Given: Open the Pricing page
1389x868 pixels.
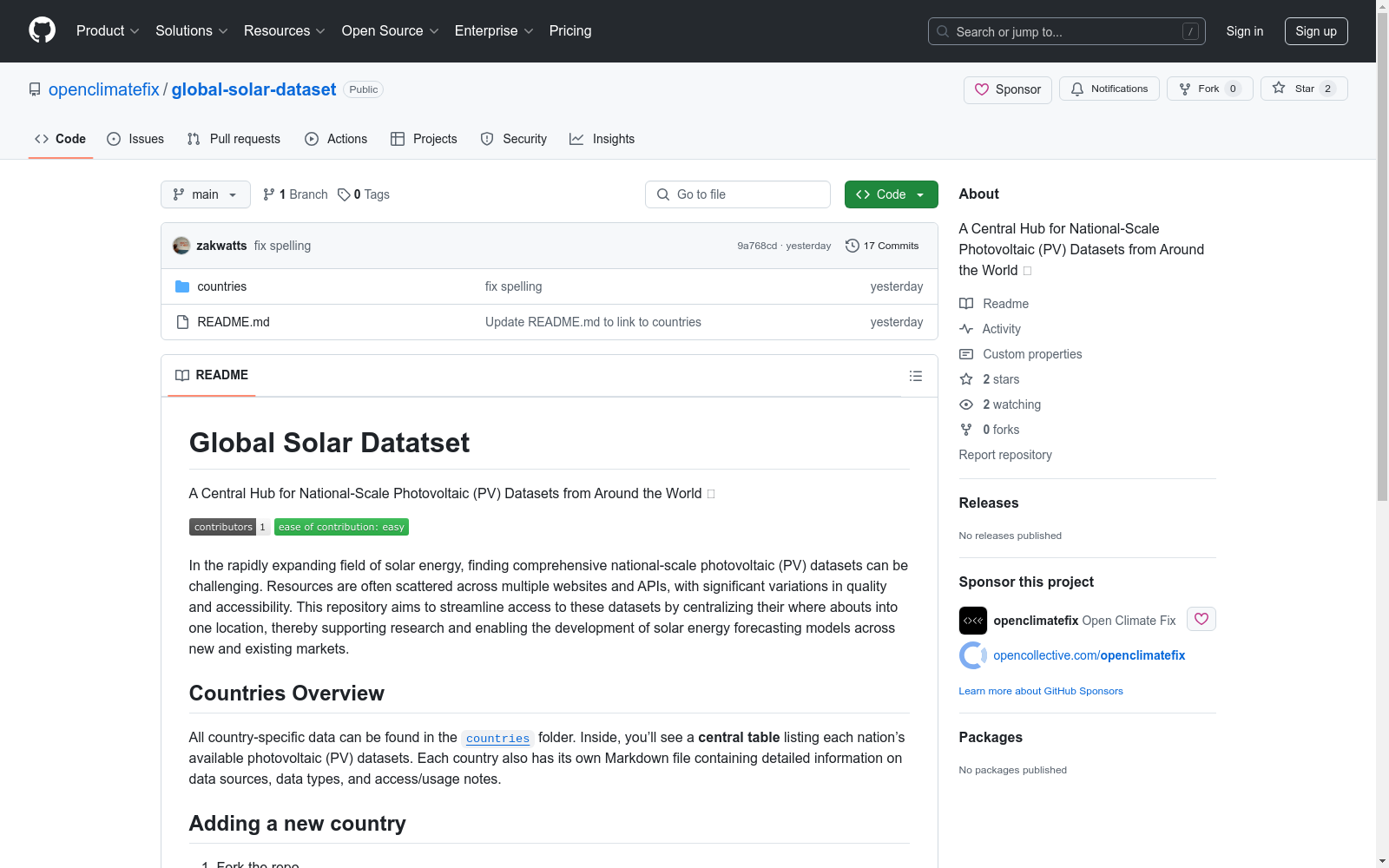Looking at the screenshot, I should (x=570, y=31).
